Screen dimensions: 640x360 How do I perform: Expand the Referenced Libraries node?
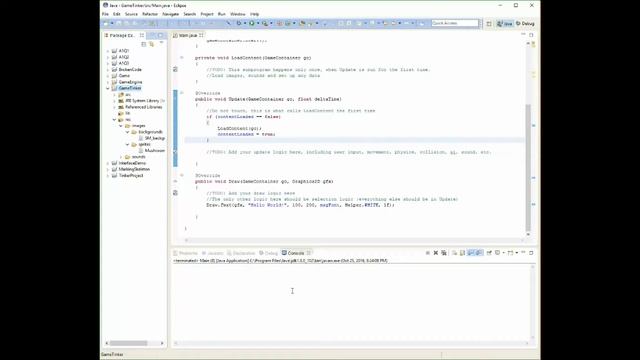click(114, 107)
